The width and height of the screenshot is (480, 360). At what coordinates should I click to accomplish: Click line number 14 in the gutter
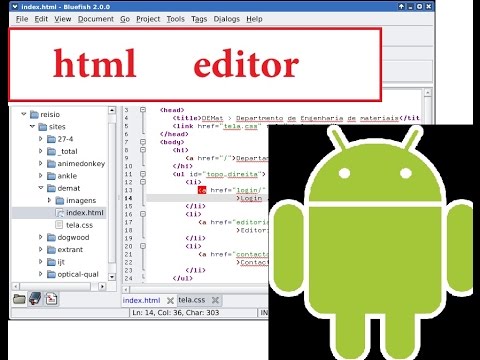[x=128, y=198]
